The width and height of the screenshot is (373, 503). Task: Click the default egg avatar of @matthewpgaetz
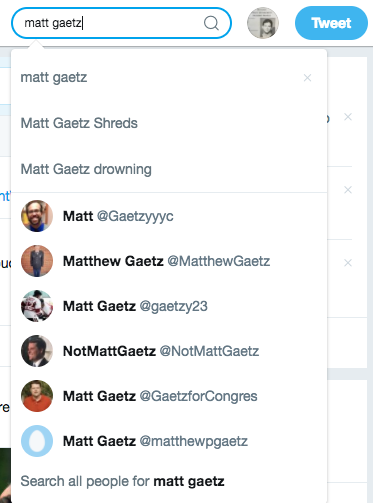(x=37, y=441)
